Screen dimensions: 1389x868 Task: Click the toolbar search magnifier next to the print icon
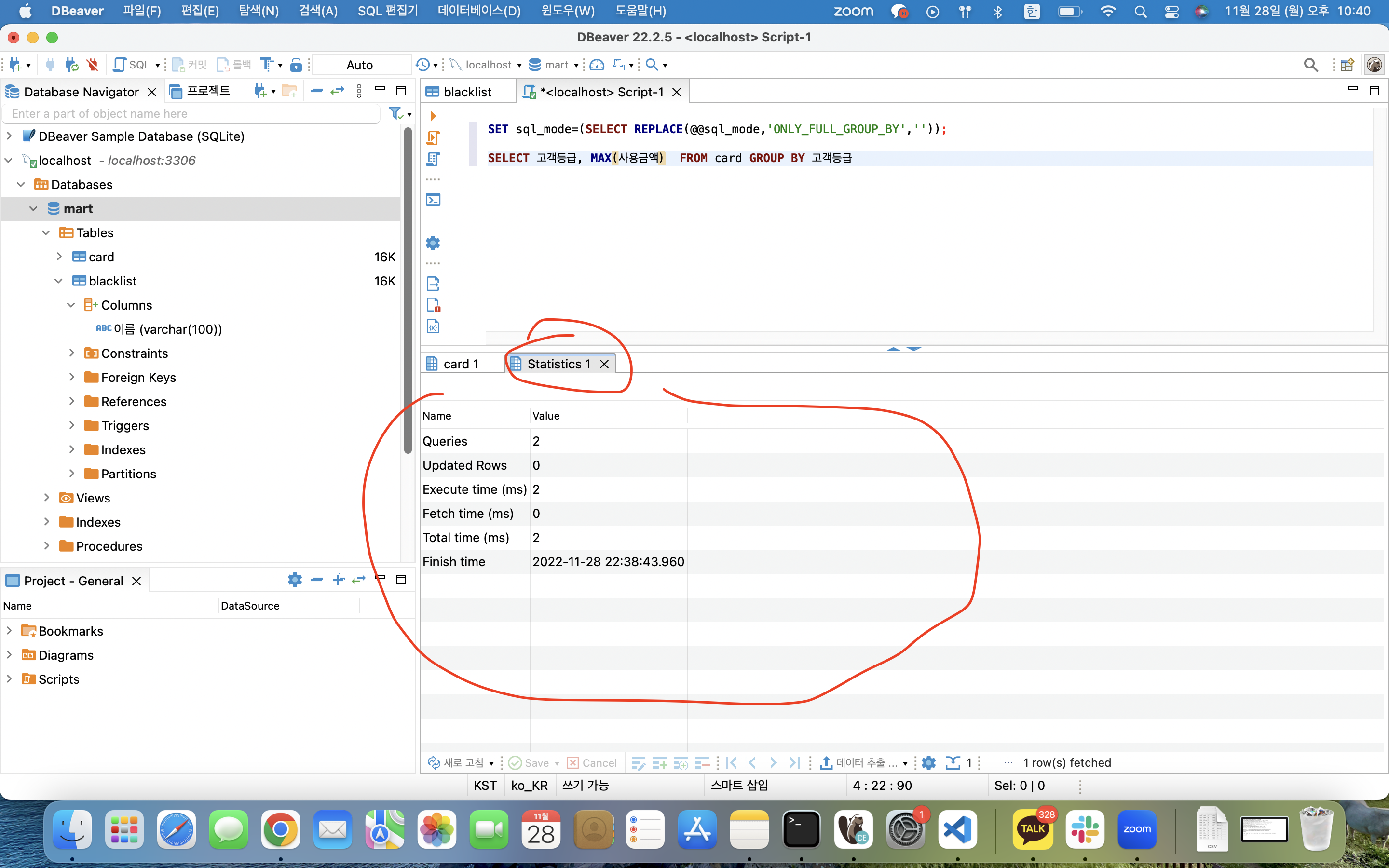[x=652, y=65]
